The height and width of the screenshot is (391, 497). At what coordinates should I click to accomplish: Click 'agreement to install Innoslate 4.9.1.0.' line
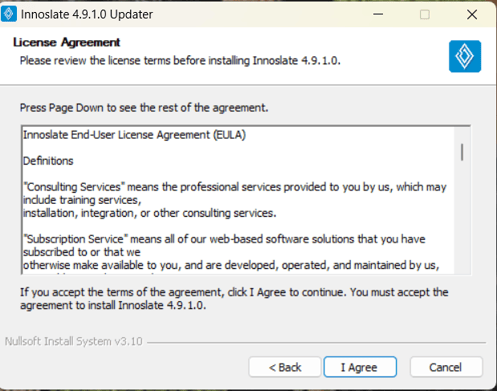tap(113, 305)
